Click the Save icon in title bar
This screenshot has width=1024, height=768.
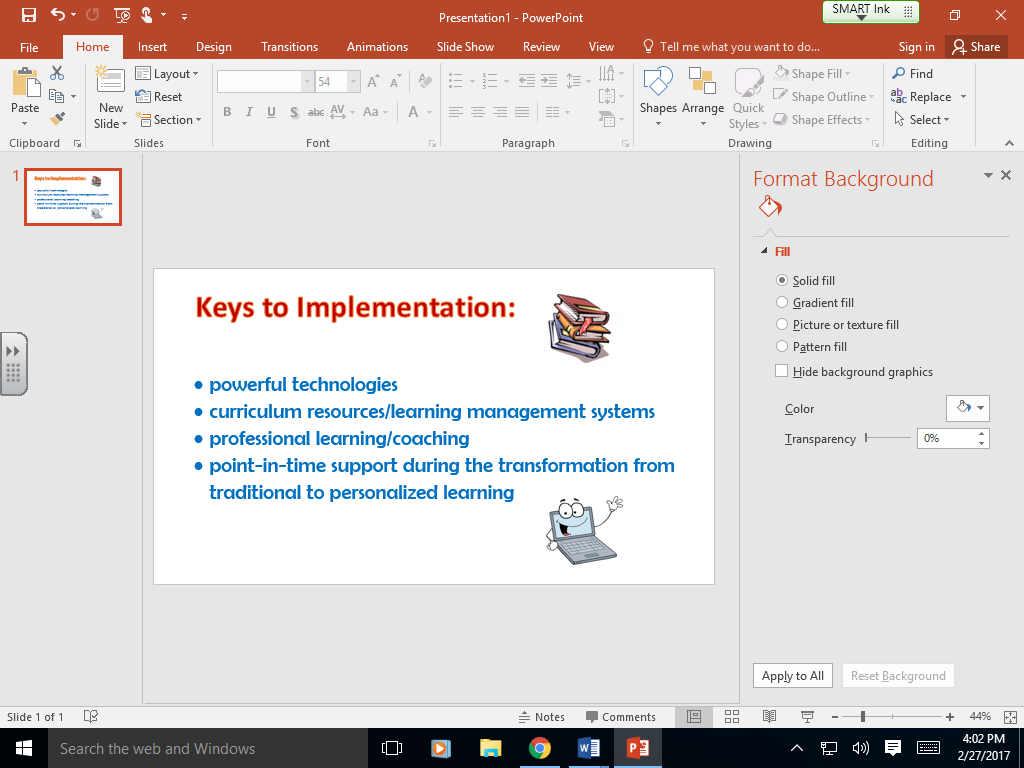tap(28, 15)
